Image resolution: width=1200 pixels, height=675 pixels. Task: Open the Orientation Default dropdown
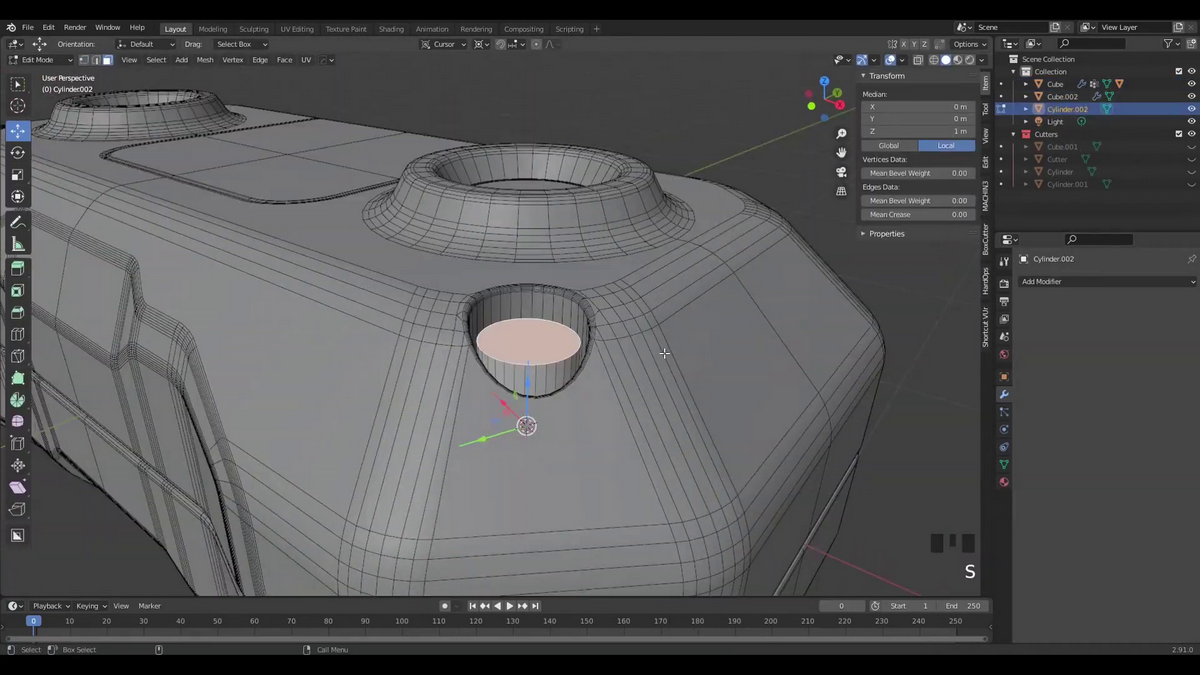[x=146, y=44]
